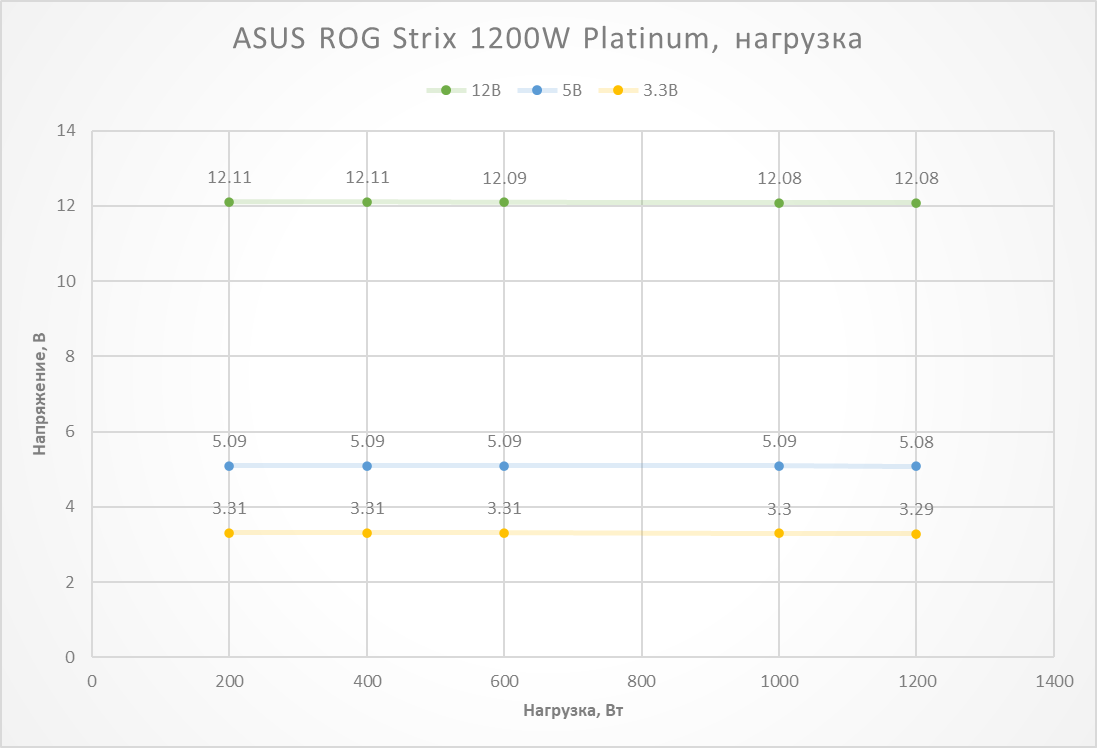Screen dimensions: 1097x748
Task: Choose the 3.3В data point at 1200 Вт
Action: click(916, 534)
